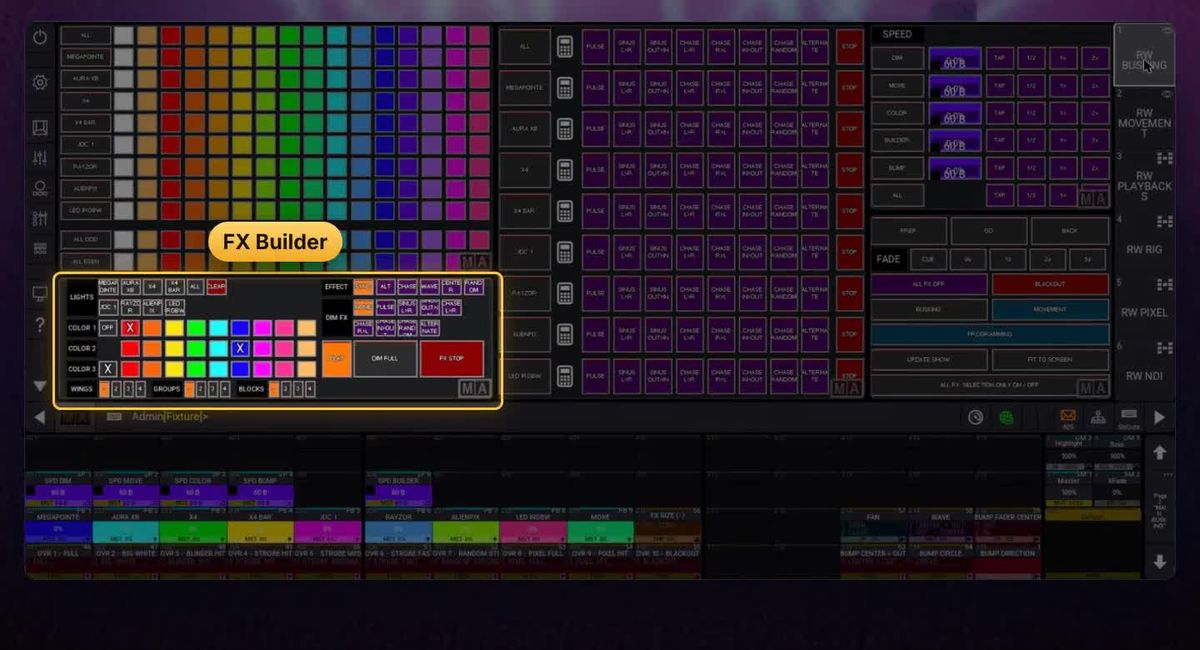The width and height of the screenshot is (1200, 650).
Task: Click the clock icon on command line
Action: click(x=976, y=417)
